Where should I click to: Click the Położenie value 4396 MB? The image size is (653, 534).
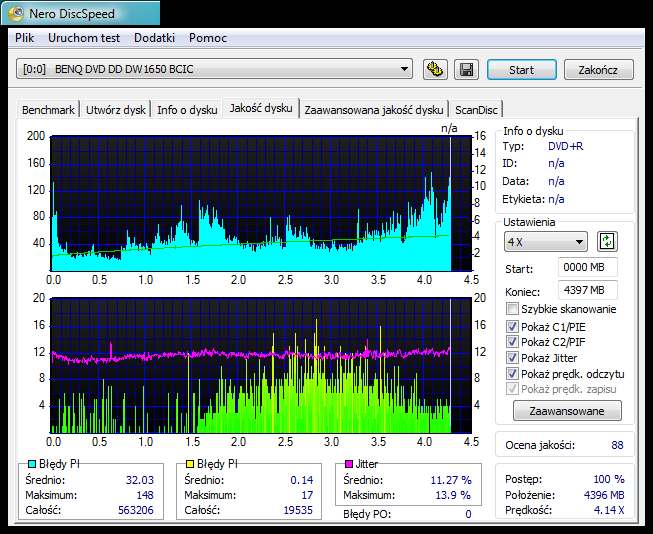[604, 495]
